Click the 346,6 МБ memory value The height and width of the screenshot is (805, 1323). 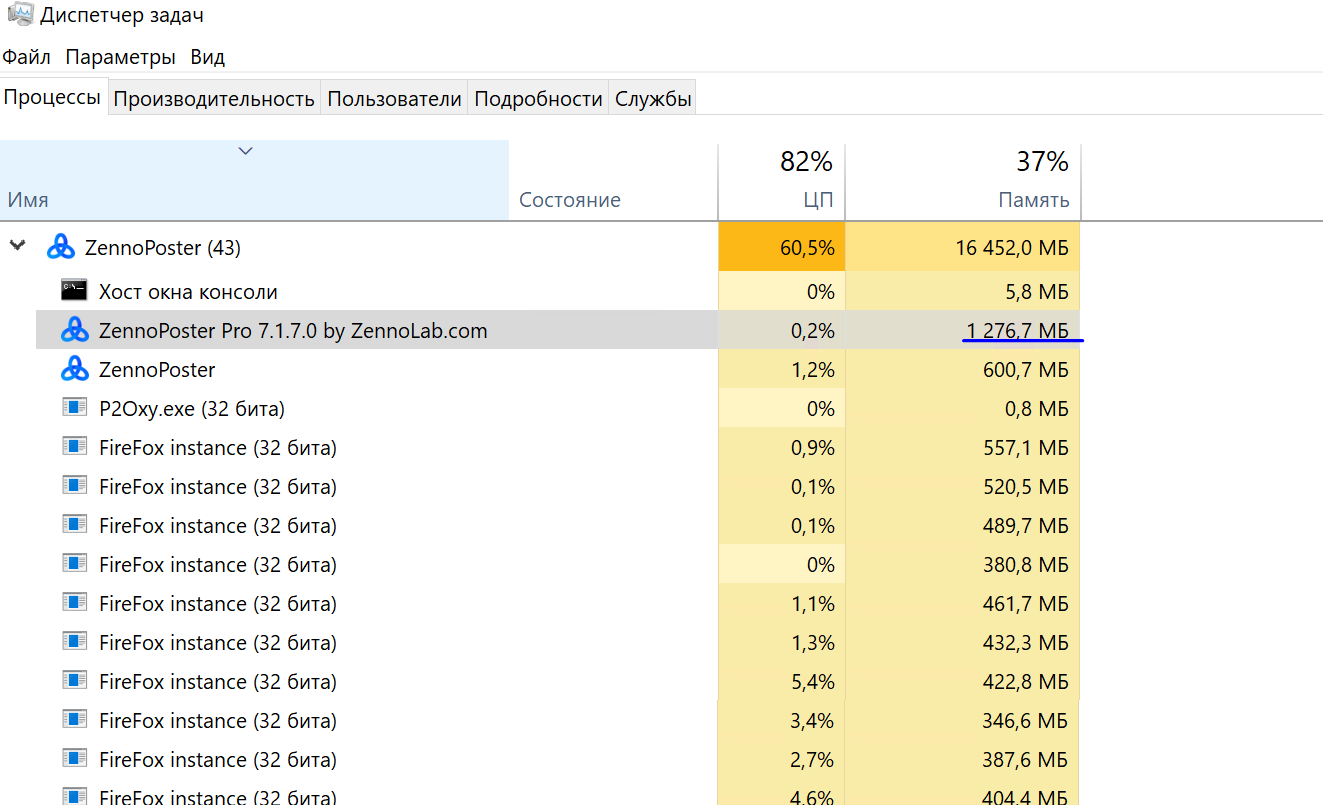point(1026,721)
